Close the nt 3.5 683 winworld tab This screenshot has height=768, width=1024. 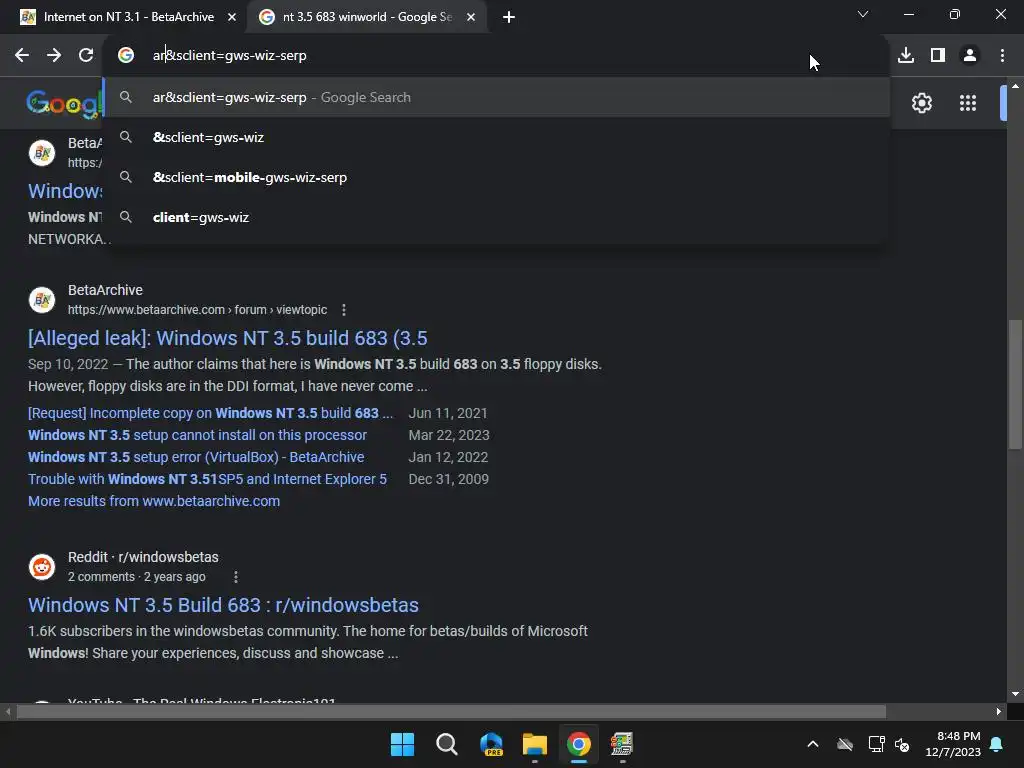[471, 17]
